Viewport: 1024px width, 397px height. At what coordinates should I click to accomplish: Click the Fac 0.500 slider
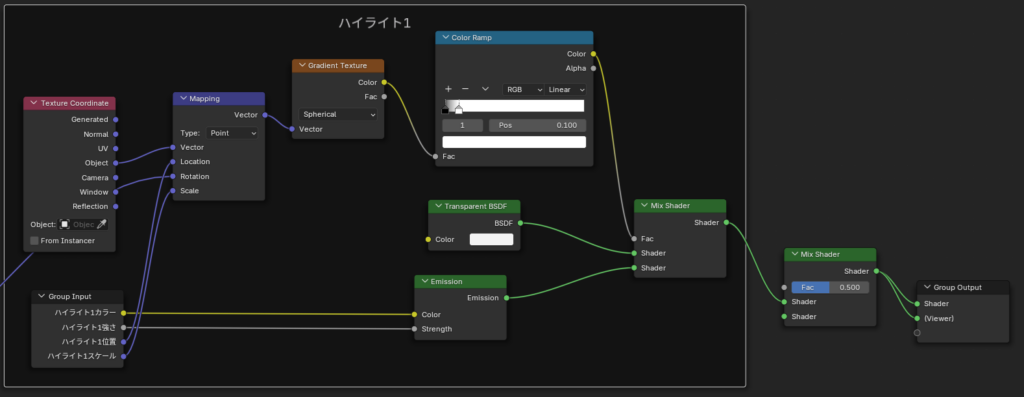coord(830,287)
